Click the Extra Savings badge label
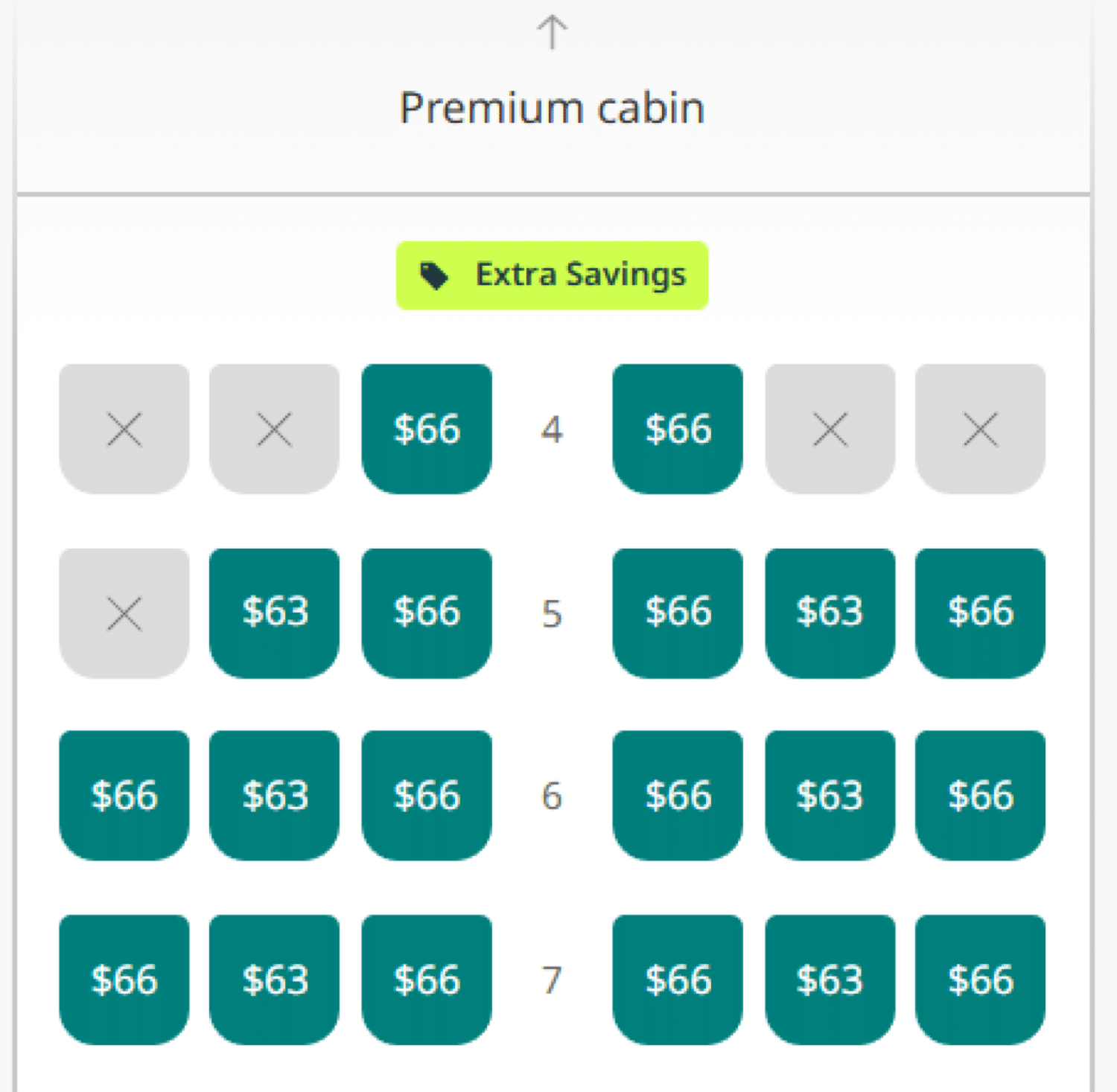This screenshot has height=1092, width=1117. point(580,275)
